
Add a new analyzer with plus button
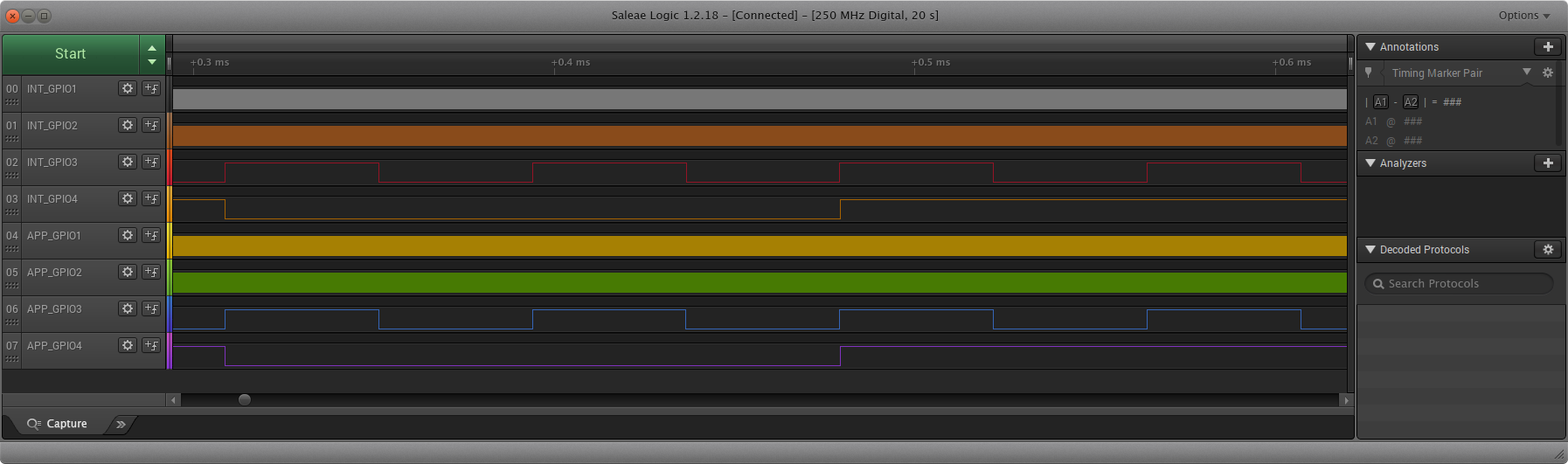[x=1547, y=163]
